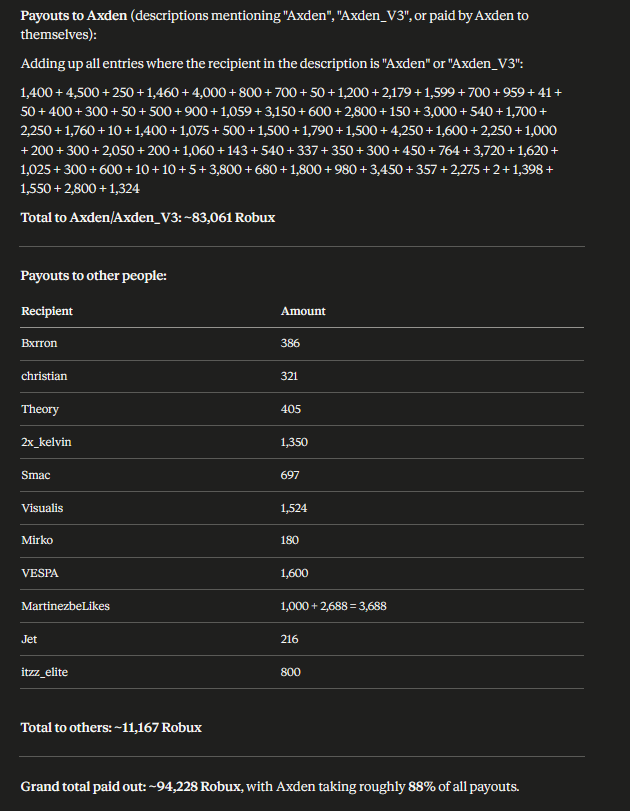This screenshot has height=811, width=630.
Task: Click the "1,000 + 2,688 = 3,688" amount
Action: coord(333,606)
